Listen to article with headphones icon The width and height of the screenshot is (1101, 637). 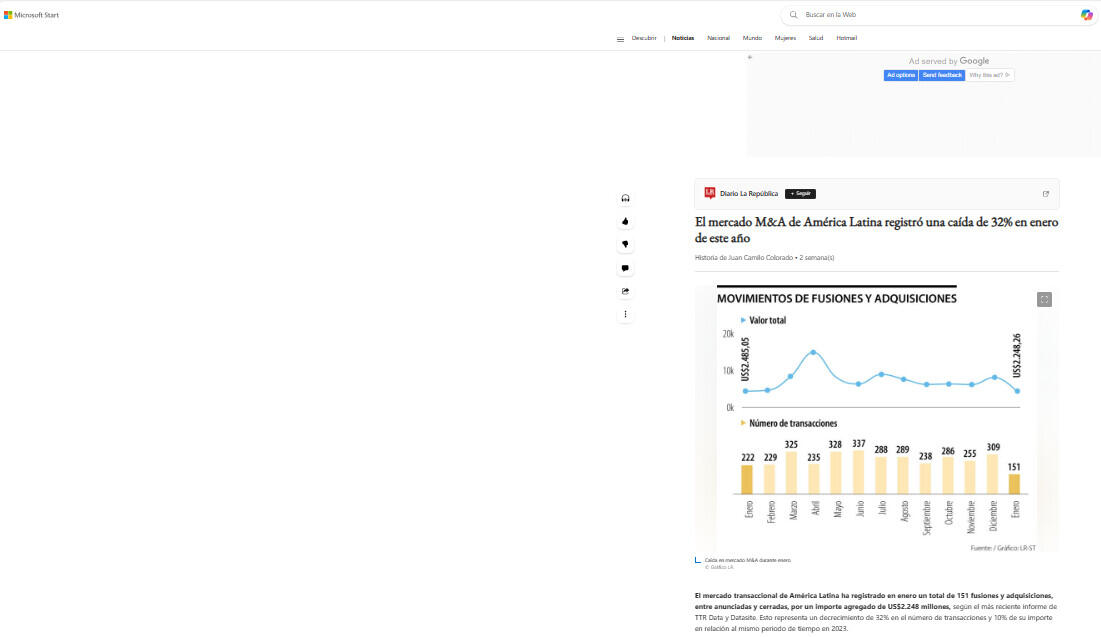point(625,198)
